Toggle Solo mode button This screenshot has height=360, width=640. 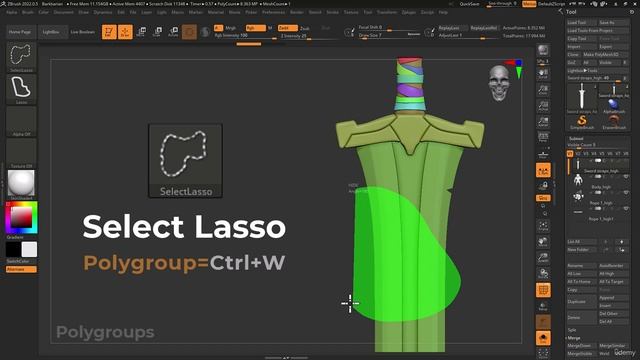(x=543, y=338)
